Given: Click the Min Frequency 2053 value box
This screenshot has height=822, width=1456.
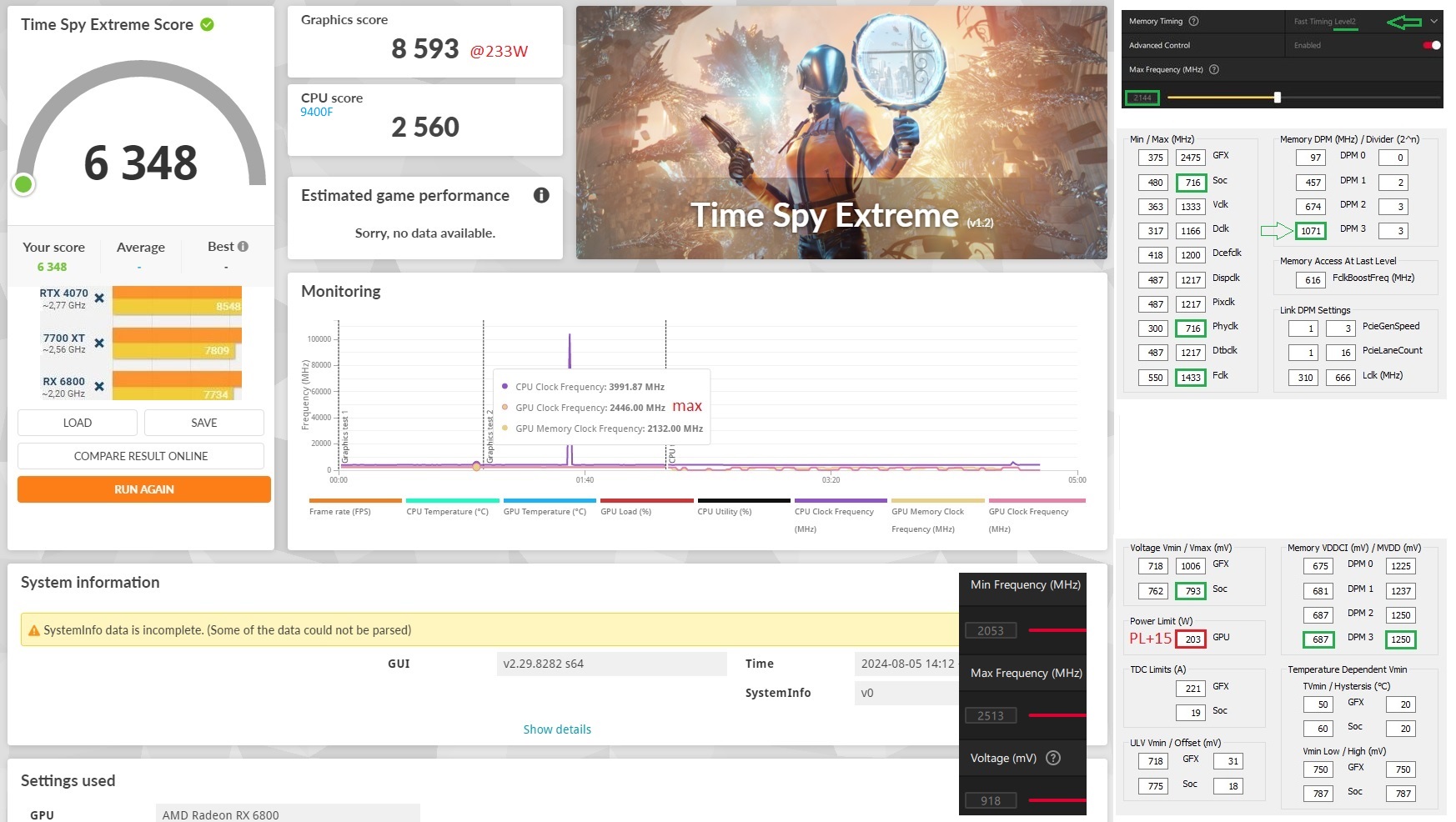Looking at the screenshot, I should coord(991,630).
